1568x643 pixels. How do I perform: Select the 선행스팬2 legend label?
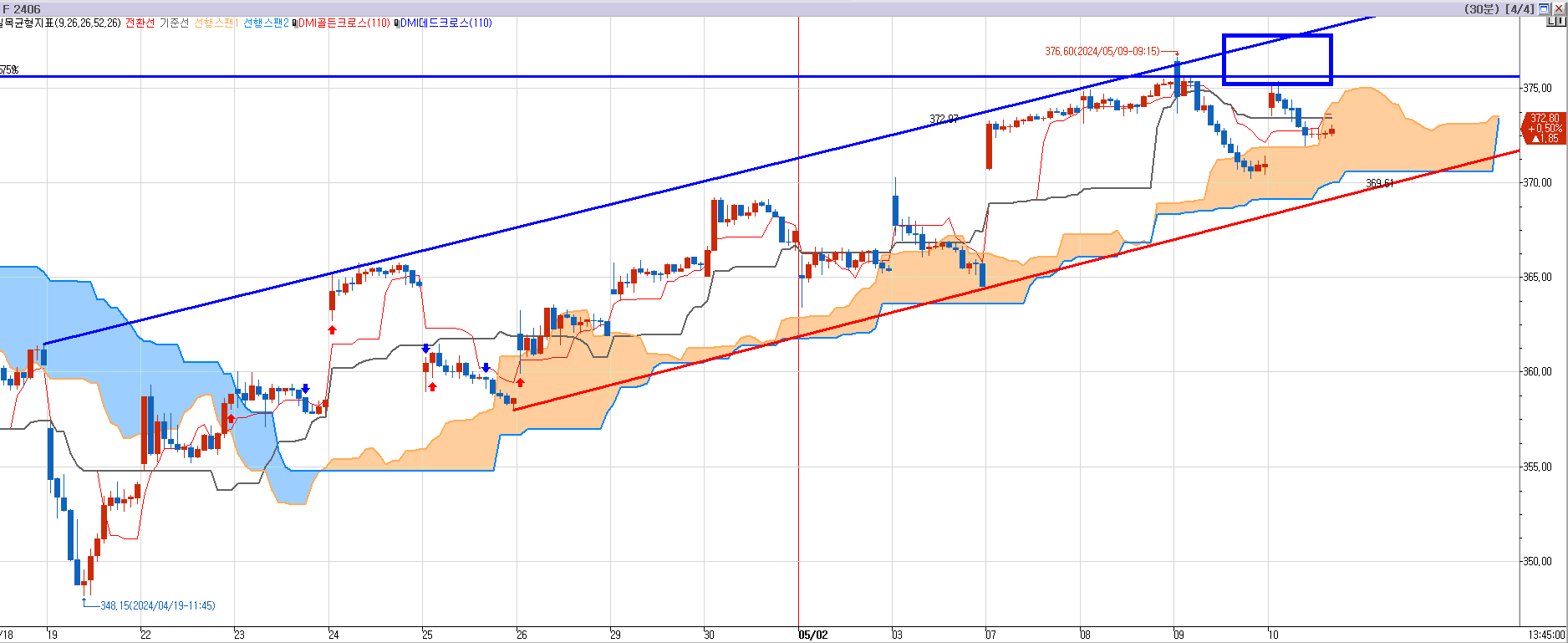[266, 23]
